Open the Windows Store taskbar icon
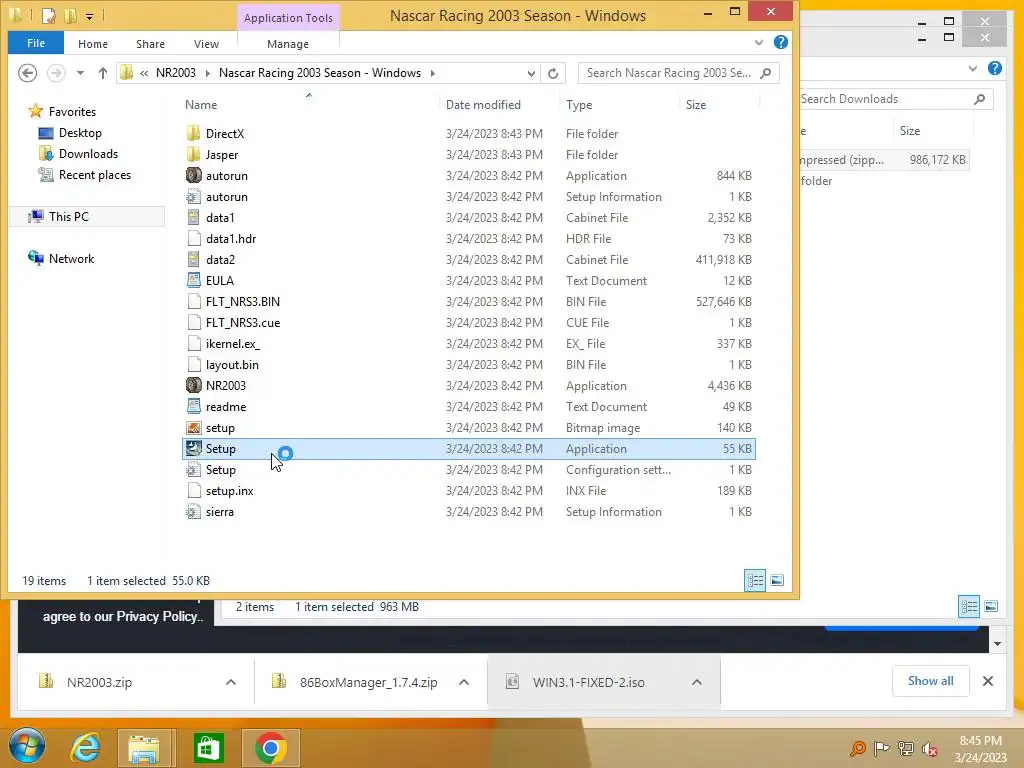Screen dimensions: 1024x768 click(x=208, y=748)
